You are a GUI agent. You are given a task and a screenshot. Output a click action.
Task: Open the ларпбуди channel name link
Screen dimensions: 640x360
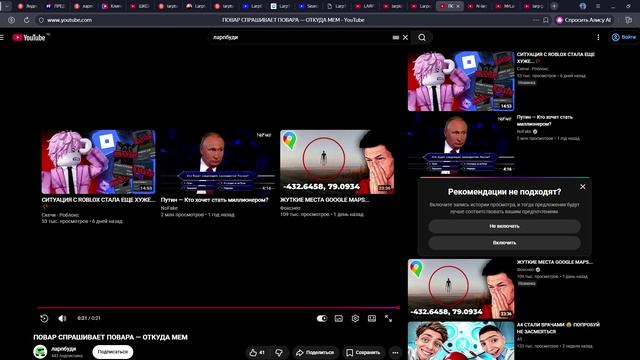[x=64, y=349]
